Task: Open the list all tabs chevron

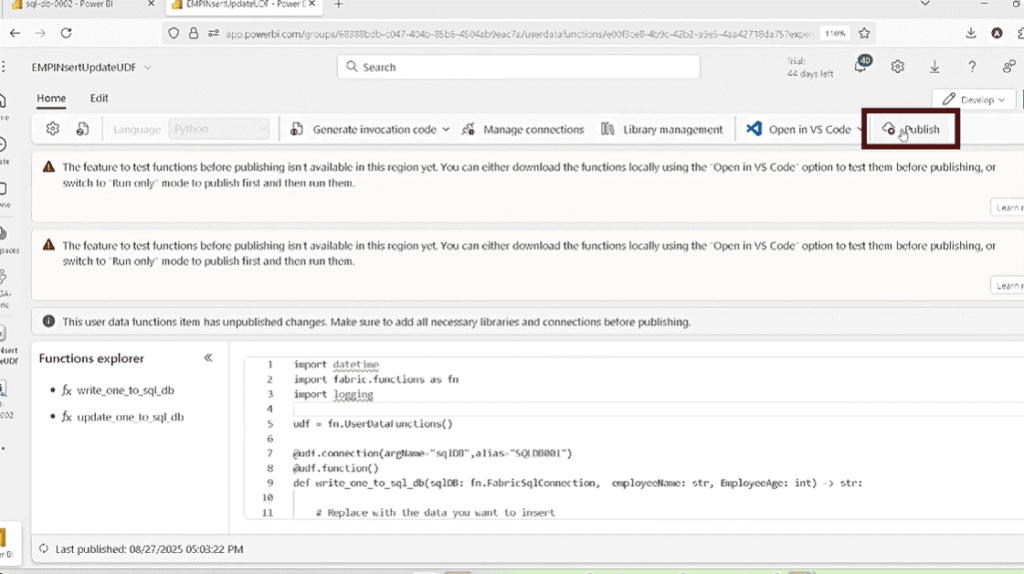Action: [x=925, y=4]
